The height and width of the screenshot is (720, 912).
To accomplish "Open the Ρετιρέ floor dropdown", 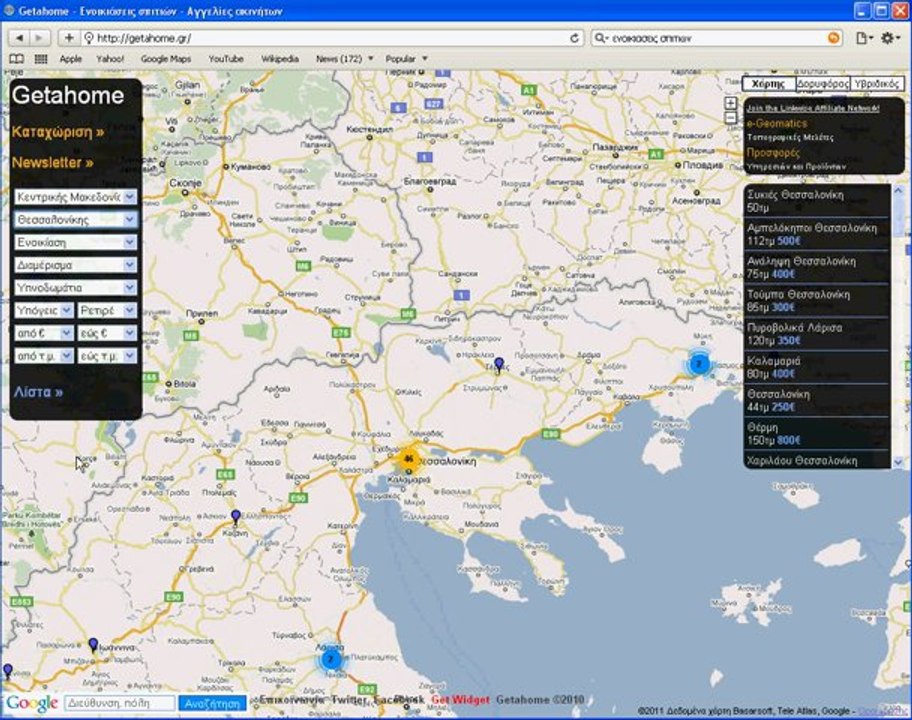I will [x=107, y=311].
